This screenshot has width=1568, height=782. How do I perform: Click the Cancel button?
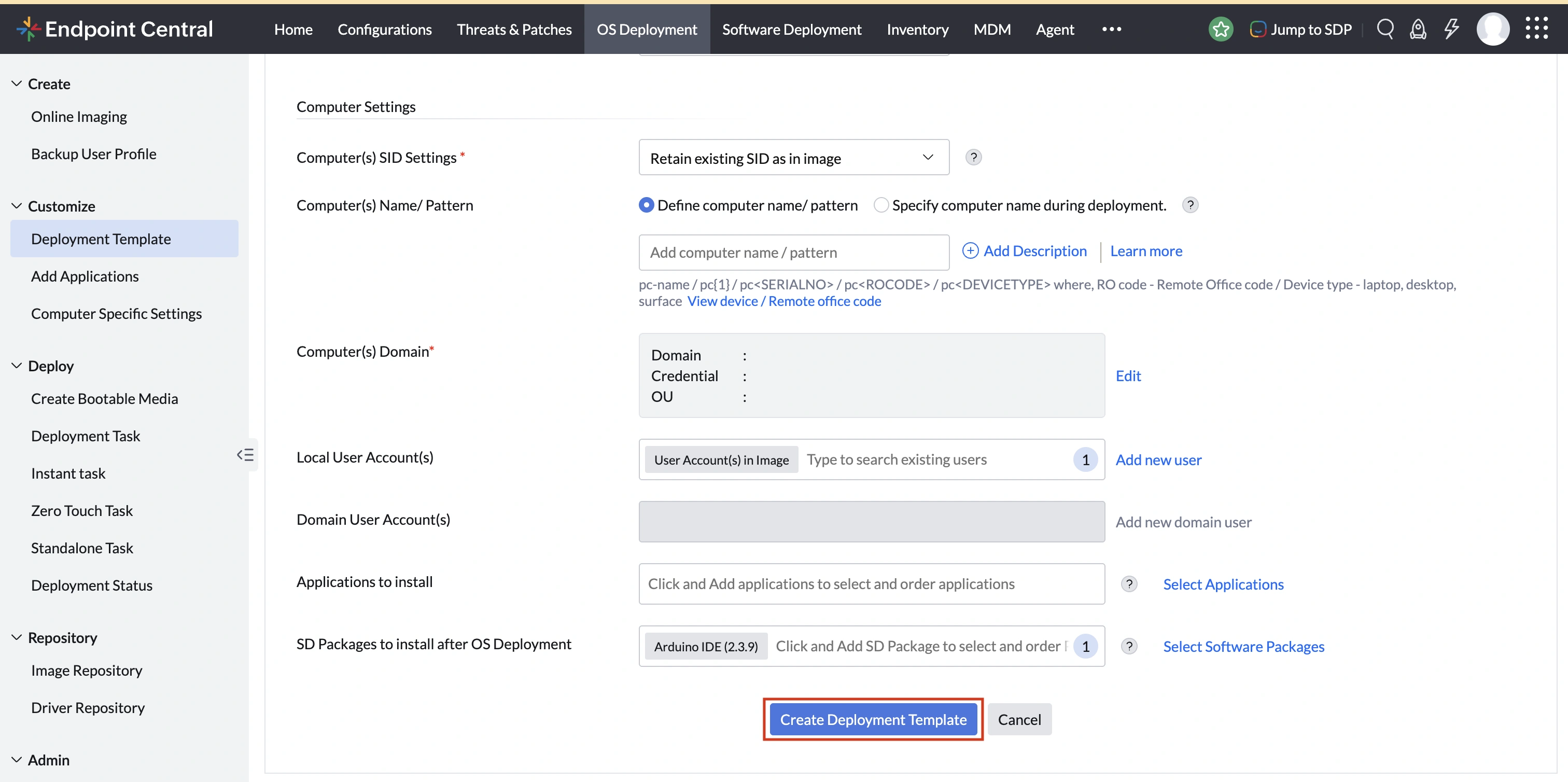[x=1019, y=719]
